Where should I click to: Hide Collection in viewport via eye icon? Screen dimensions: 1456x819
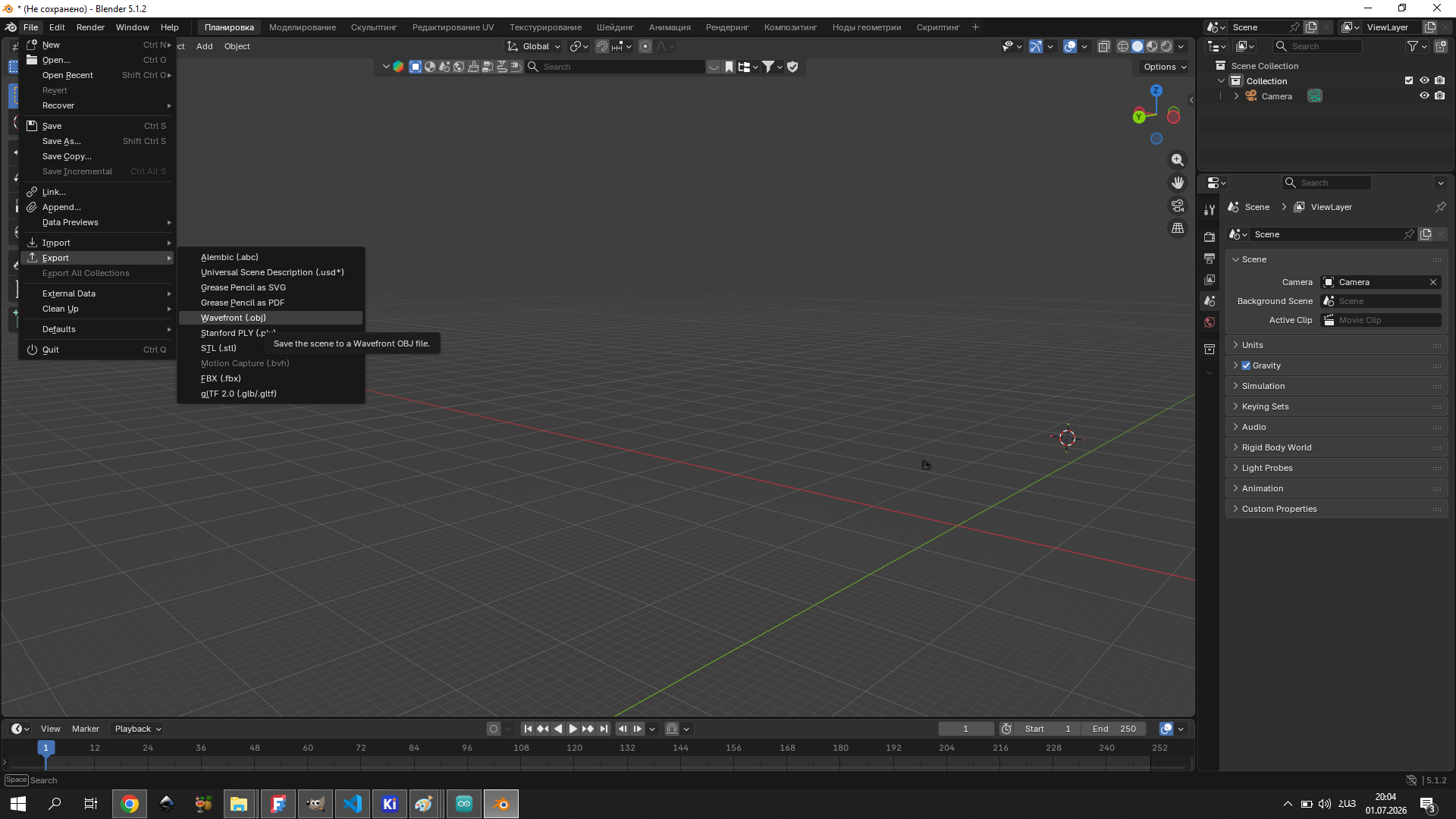coord(1424,80)
